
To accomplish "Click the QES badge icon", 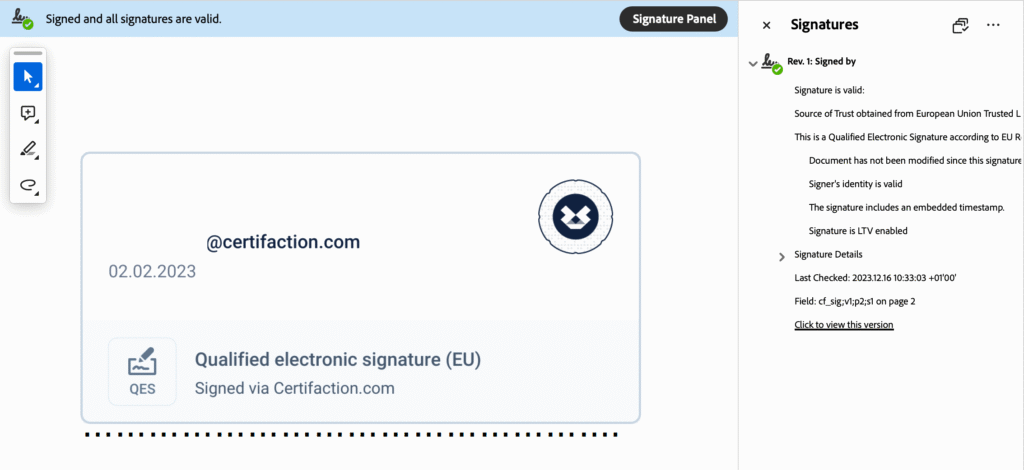I will coord(142,372).
